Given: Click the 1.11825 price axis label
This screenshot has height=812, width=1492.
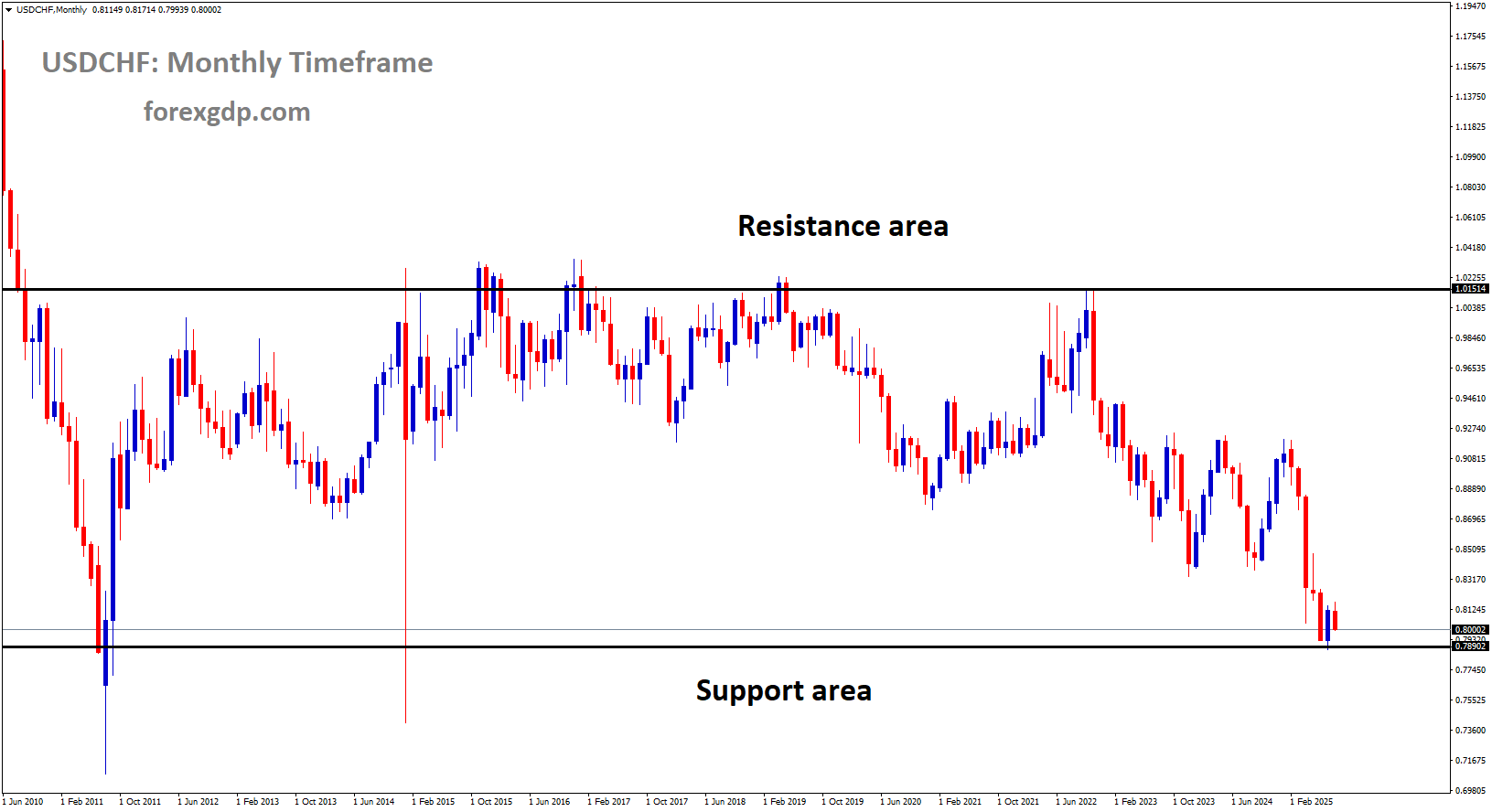Looking at the screenshot, I should tap(1470, 127).
